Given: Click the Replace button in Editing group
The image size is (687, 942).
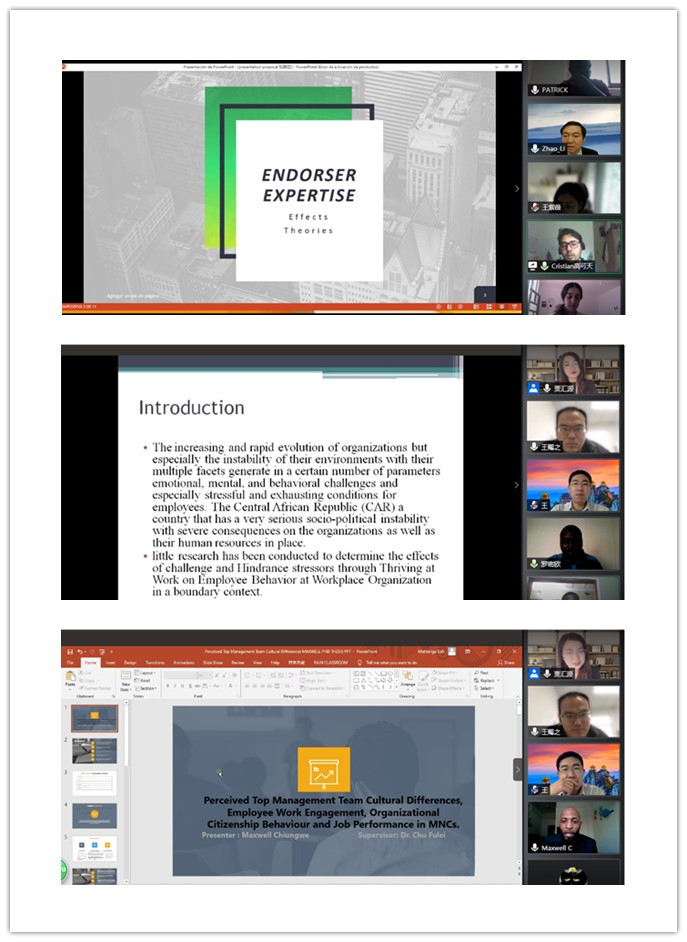Looking at the screenshot, I should (x=487, y=681).
